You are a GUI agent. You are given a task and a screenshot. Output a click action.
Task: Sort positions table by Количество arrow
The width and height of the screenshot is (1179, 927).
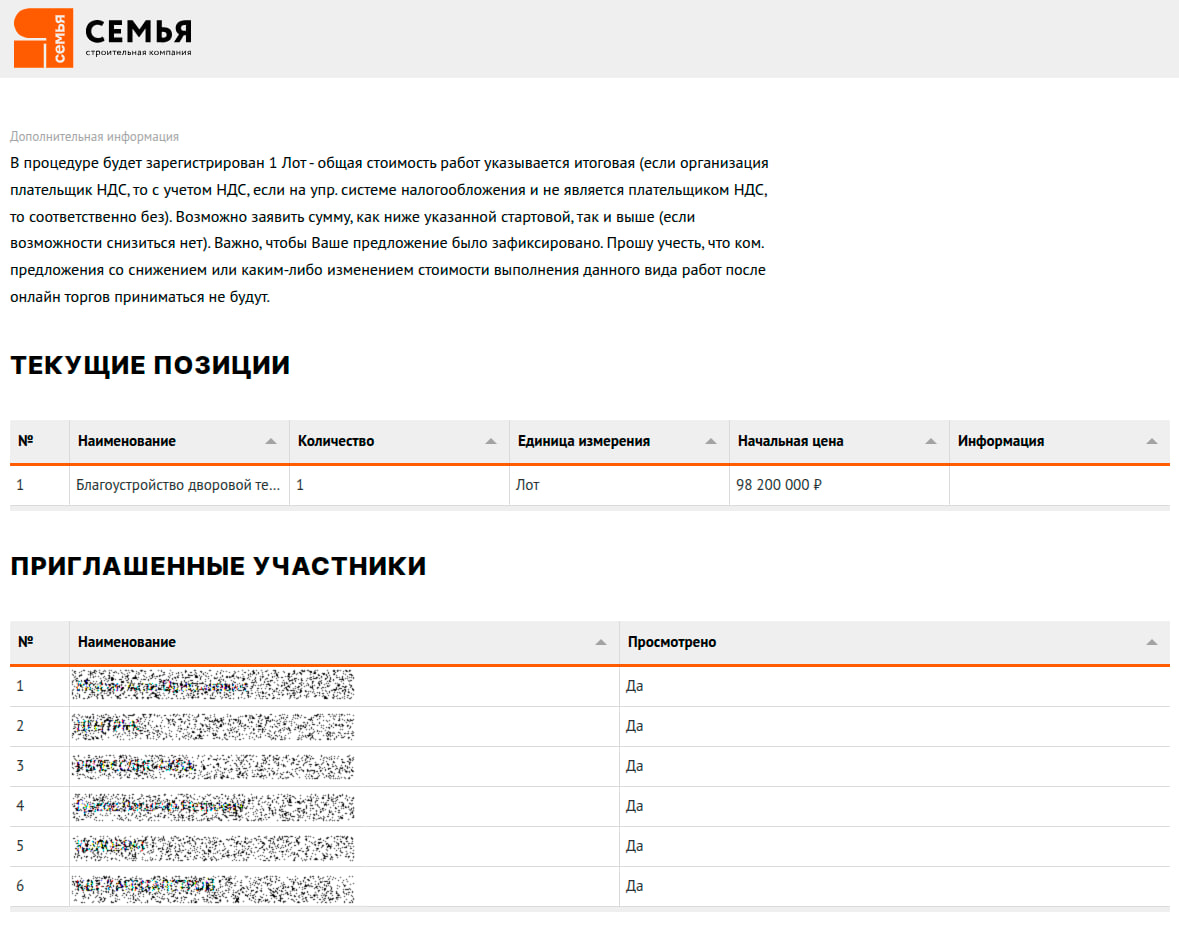pos(491,441)
